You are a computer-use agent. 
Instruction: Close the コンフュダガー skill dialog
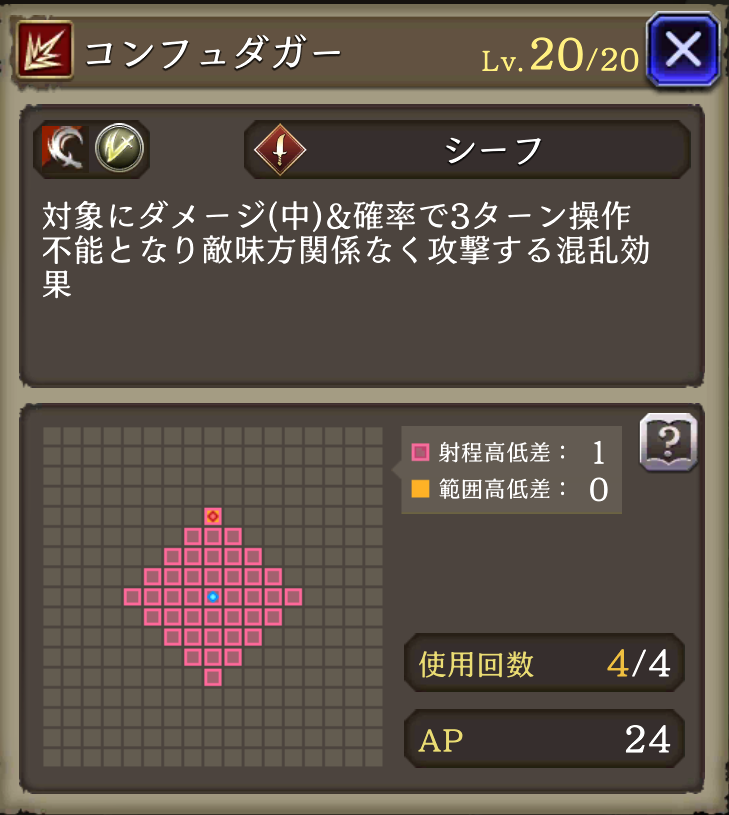click(683, 50)
